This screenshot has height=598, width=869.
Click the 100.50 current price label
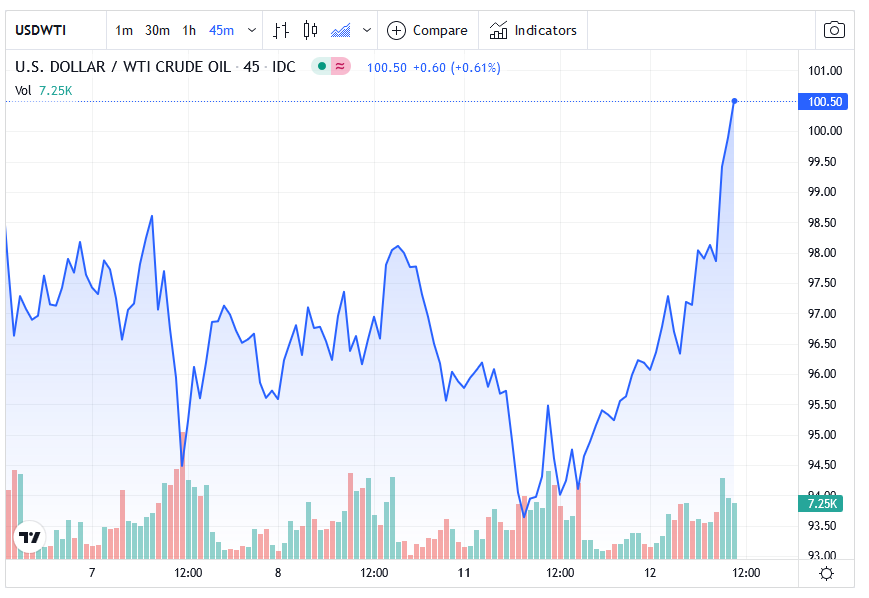tap(822, 101)
